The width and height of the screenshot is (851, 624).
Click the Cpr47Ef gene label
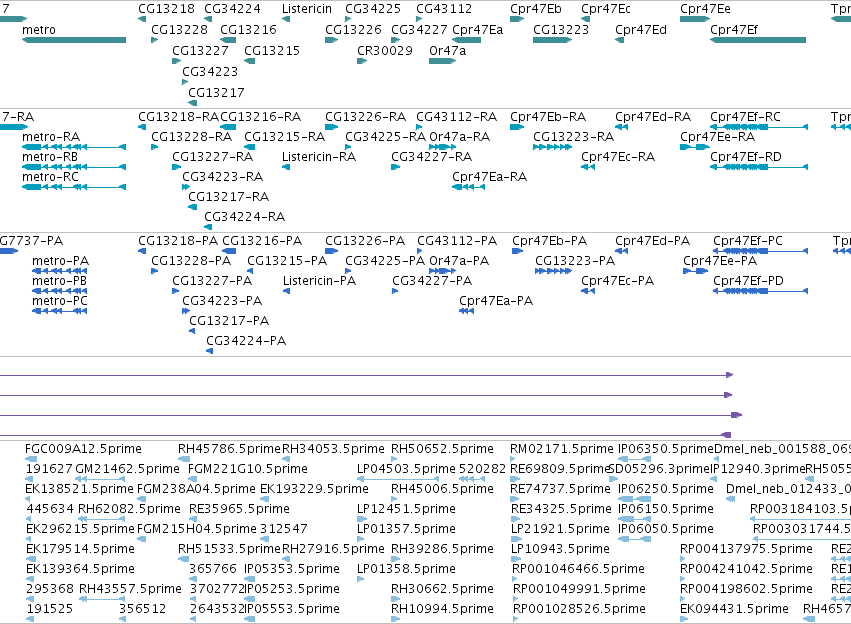point(734,30)
